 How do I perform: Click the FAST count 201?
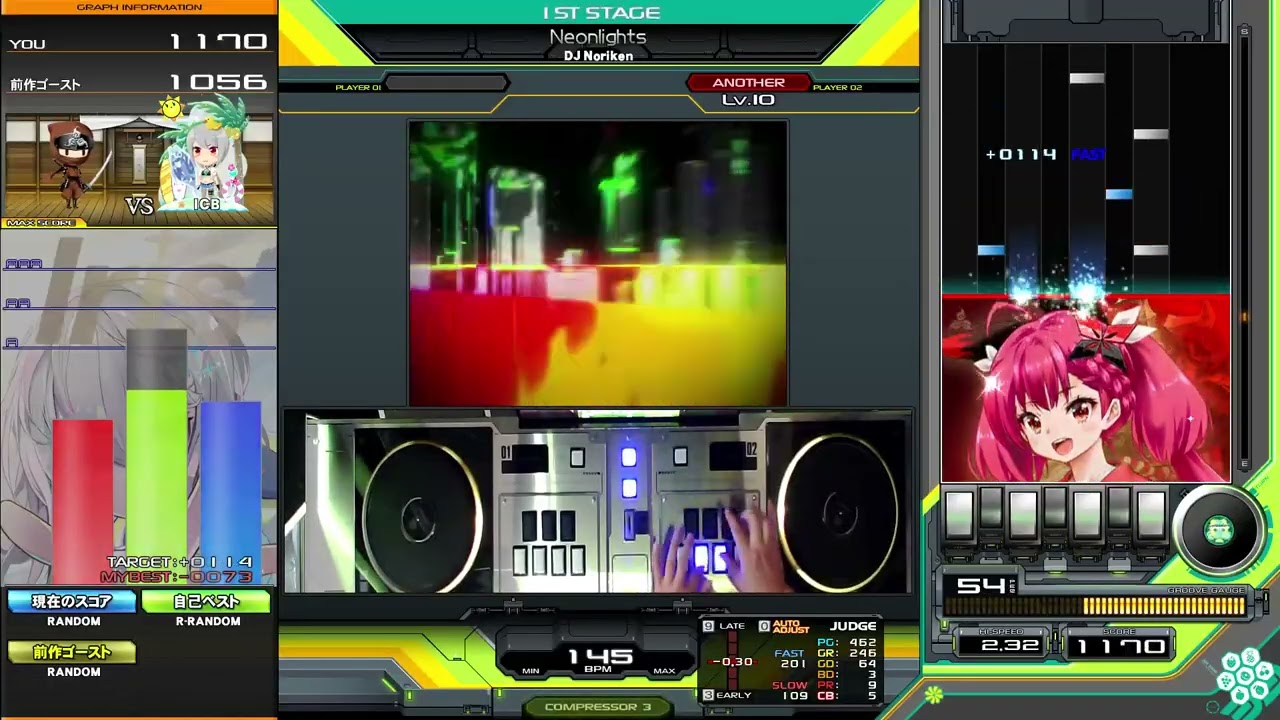(x=793, y=664)
